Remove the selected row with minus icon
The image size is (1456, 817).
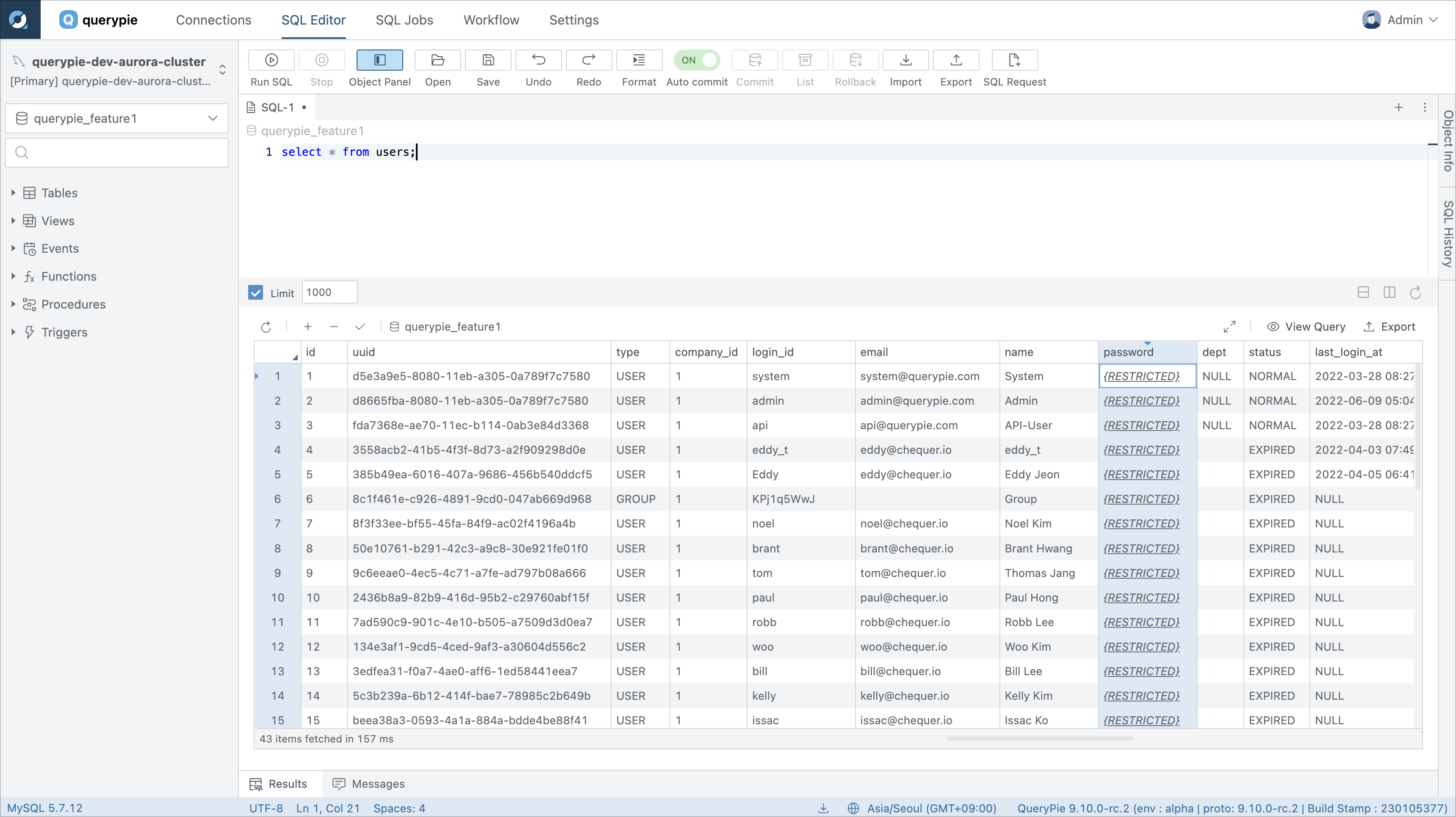pos(333,326)
